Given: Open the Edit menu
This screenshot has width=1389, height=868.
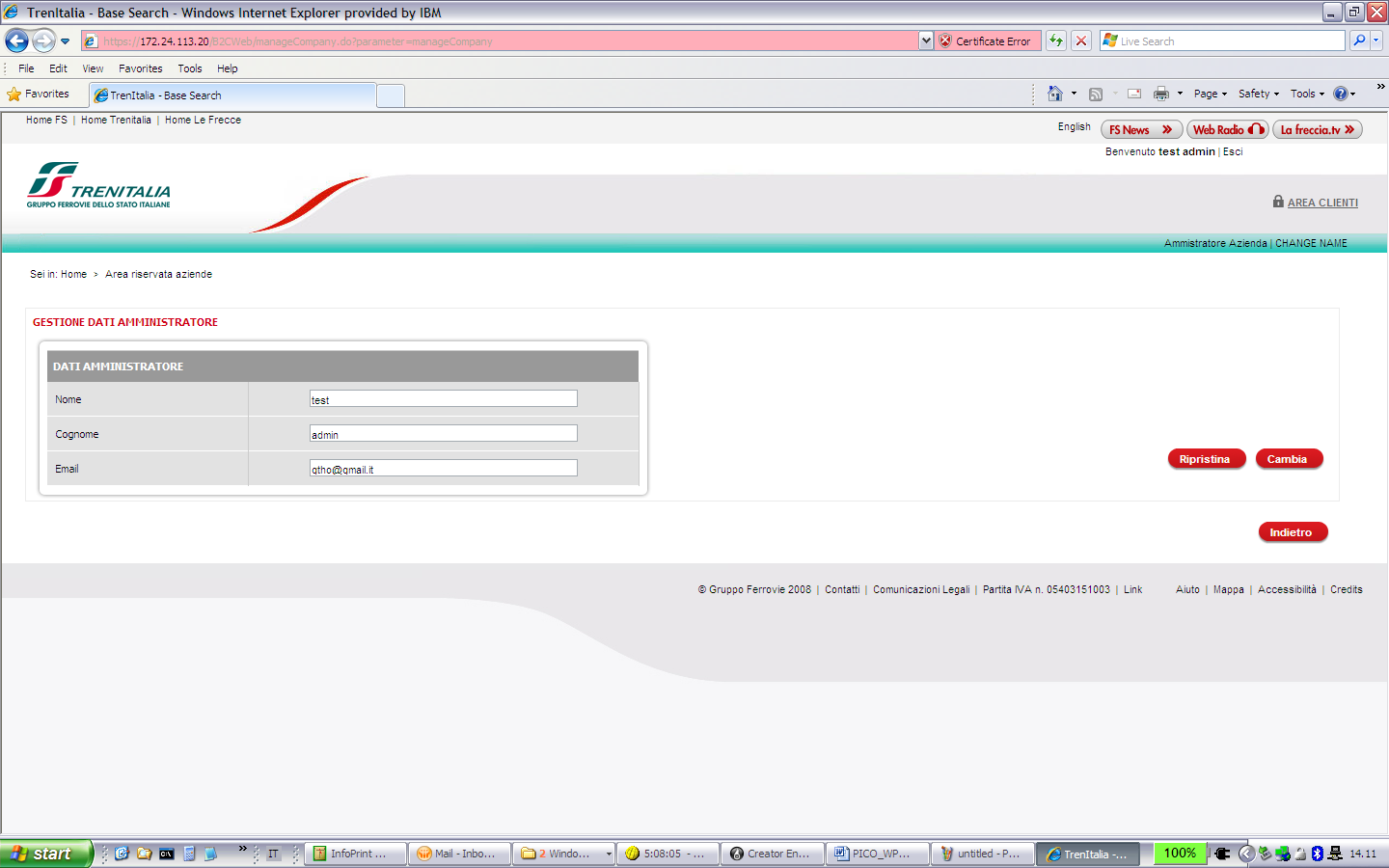Looking at the screenshot, I should pos(58,68).
